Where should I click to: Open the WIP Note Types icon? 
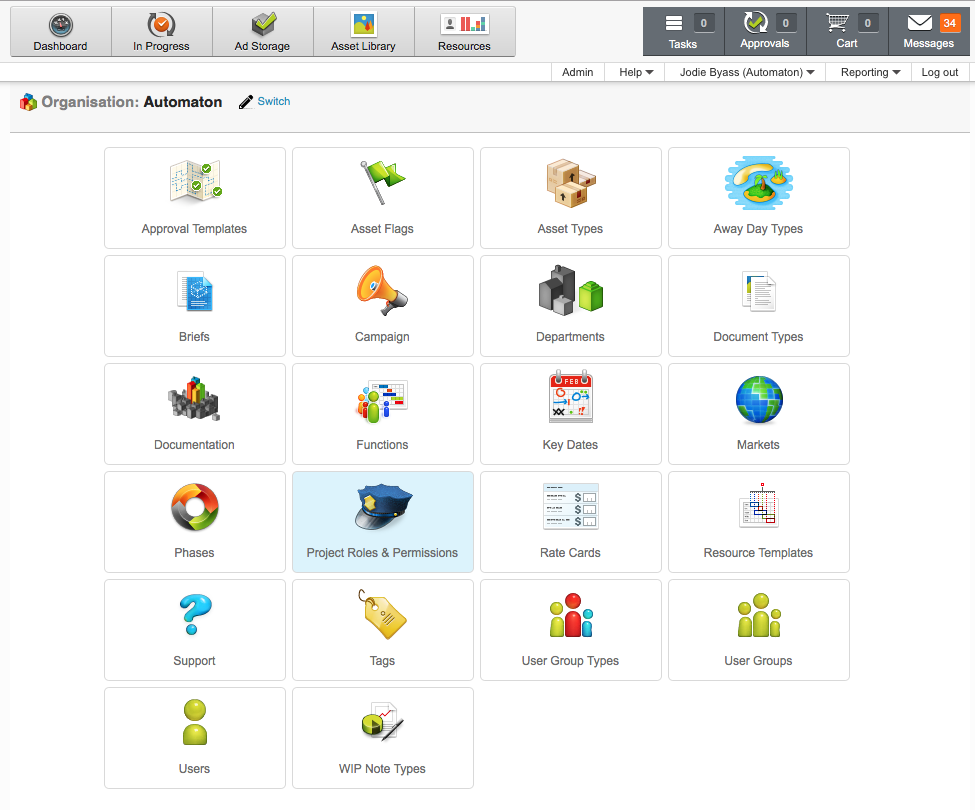coord(382,722)
